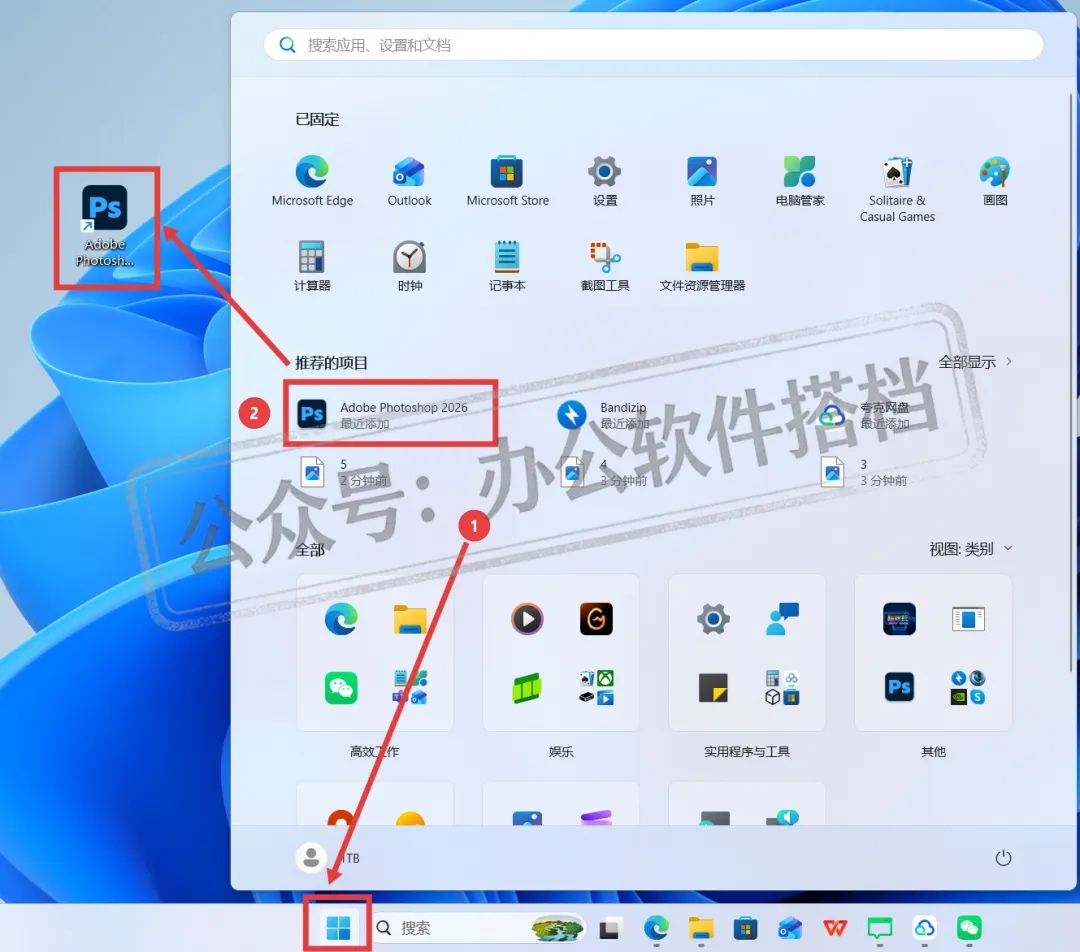Open Quark cloud drive taskbar icon
This screenshot has height=952, width=1080.
[x=924, y=928]
